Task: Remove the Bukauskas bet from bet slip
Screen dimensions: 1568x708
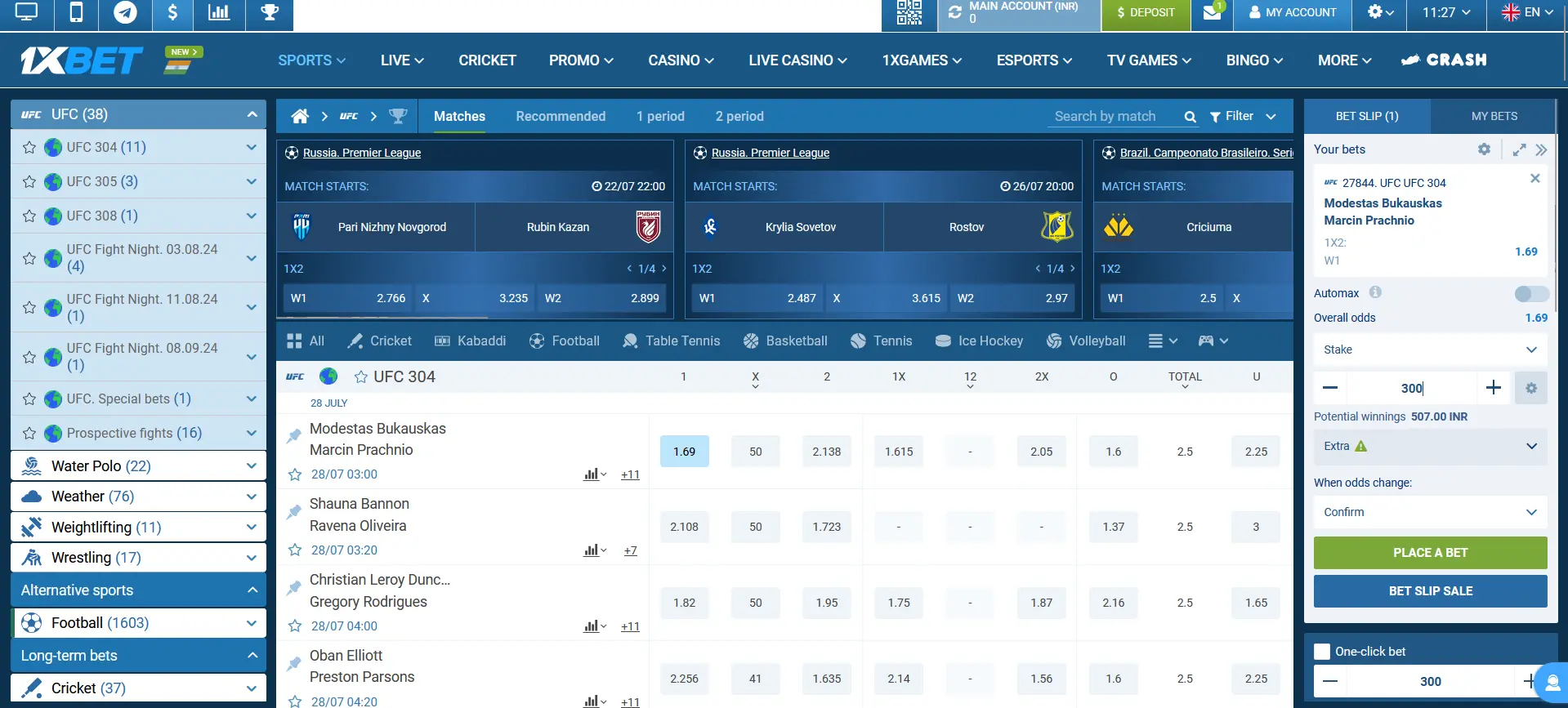Action: pos(1534,178)
